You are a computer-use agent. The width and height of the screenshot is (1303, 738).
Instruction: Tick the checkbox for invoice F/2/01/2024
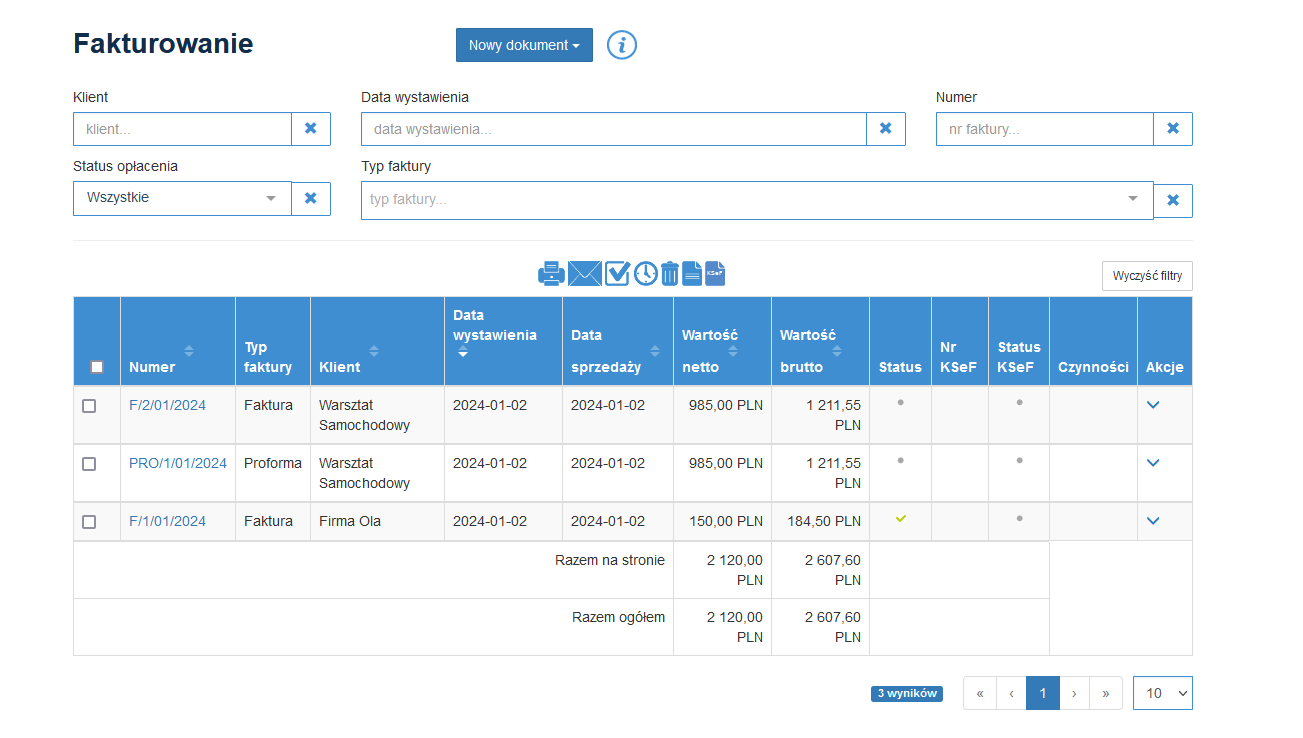pyautogui.click(x=89, y=406)
